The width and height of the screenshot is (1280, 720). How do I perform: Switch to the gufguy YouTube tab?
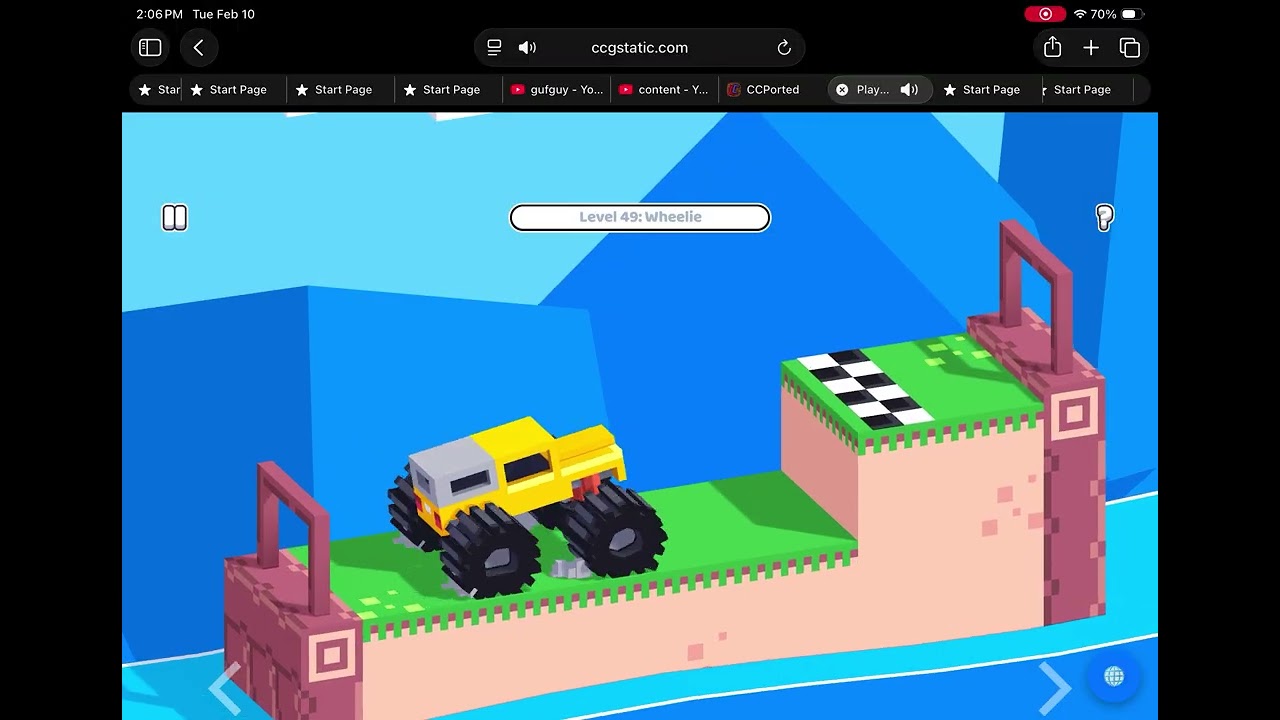pyautogui.click(x=556, y=90)
